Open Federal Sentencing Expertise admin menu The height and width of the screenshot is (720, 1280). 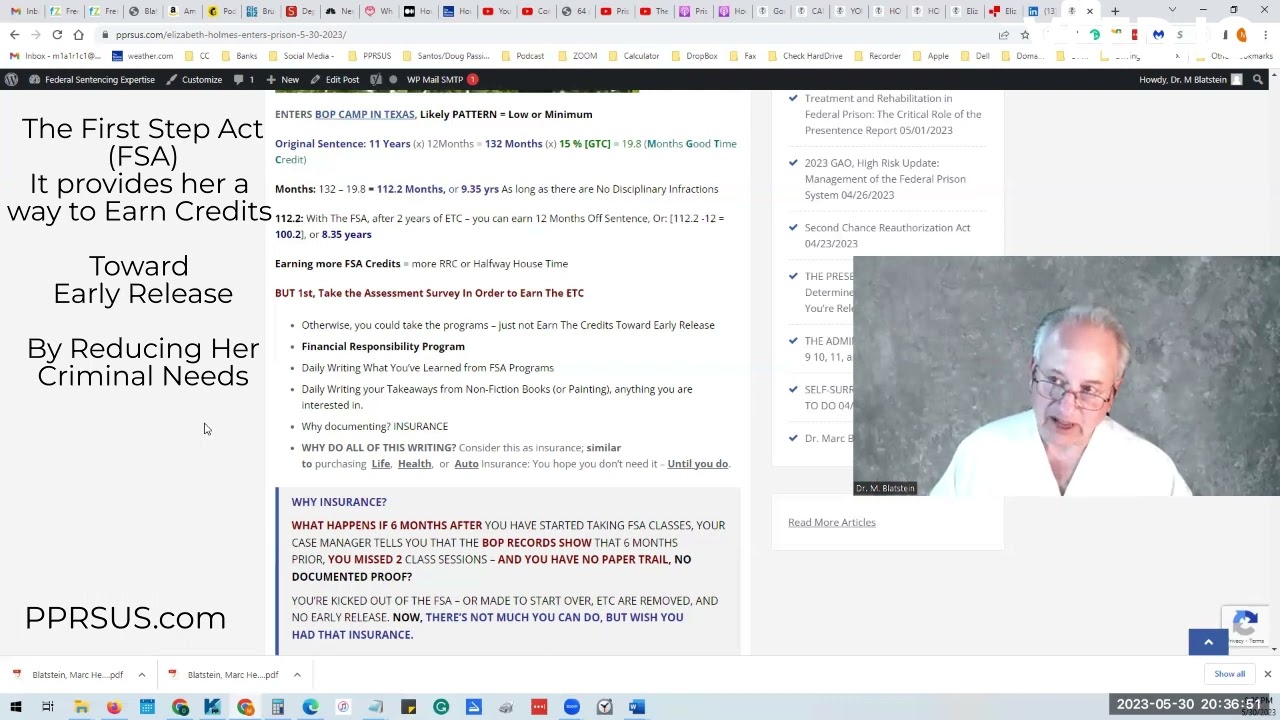pyautogui.click(x=91, y=79)
